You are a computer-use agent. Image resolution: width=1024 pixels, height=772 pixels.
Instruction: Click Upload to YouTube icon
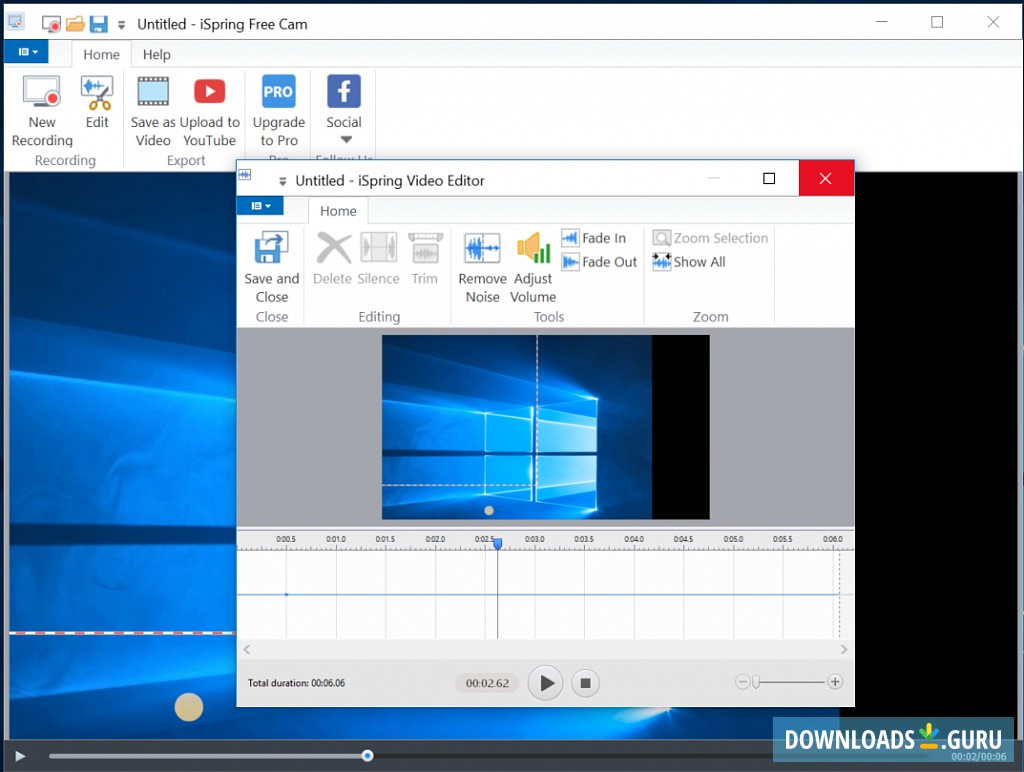pos(210,94)
